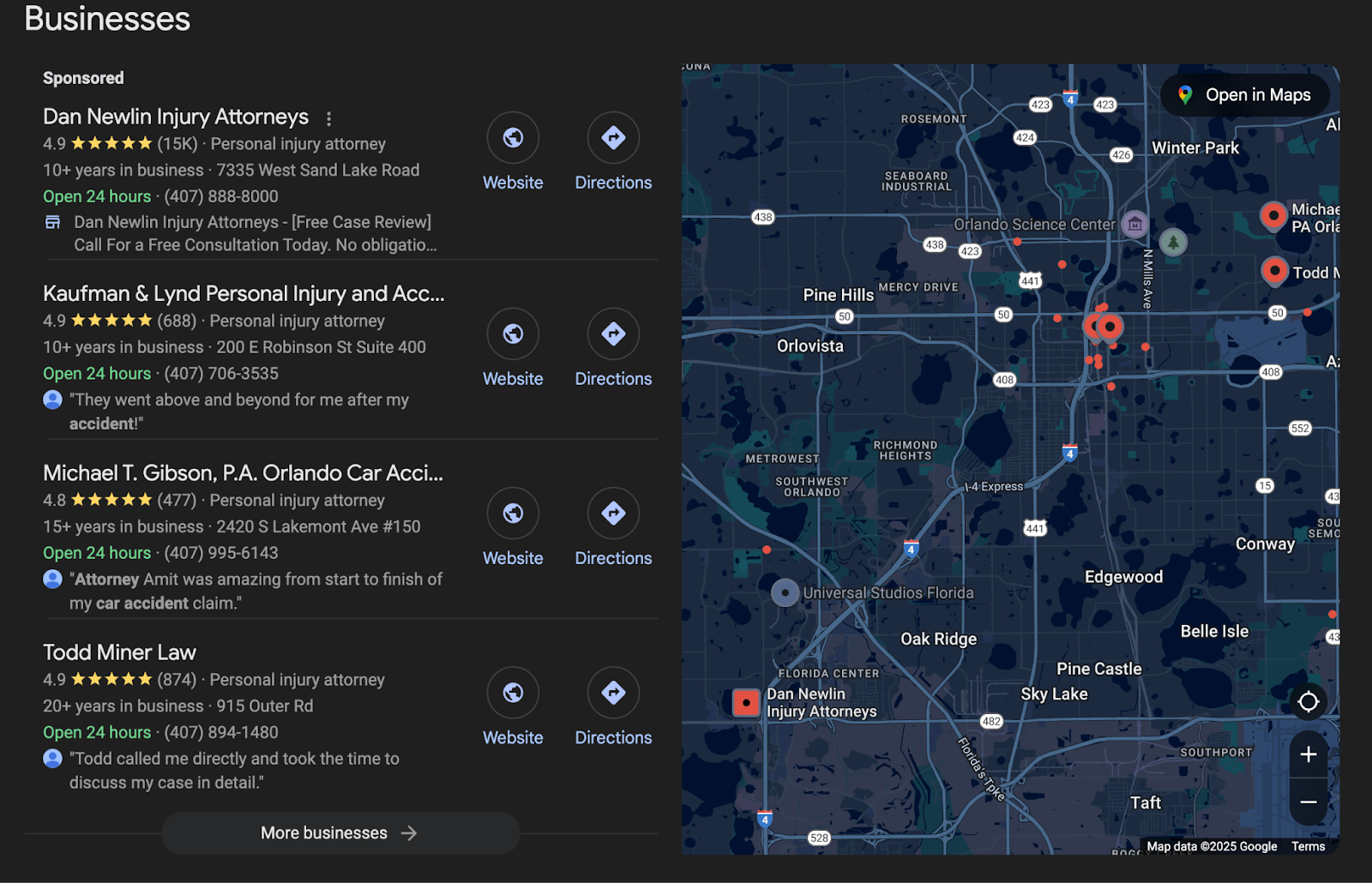Image resolution: width=1372 pixels, height=883 pixels.
Task: Open Michael T. Gibson website icon
Action: [x=513, y=514]
